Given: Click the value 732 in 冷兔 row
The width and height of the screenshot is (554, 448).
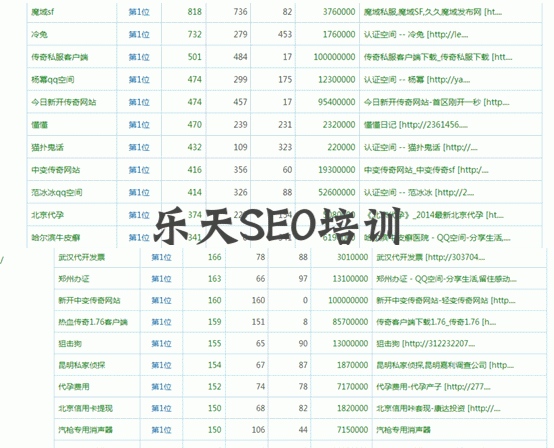Looking at the screenshot, I should (194, 35).
